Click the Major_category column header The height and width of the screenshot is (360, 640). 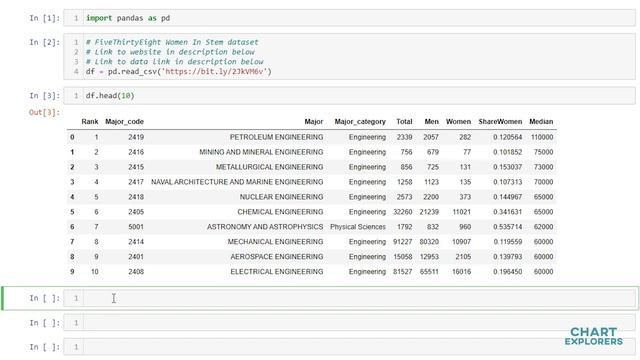[360, 122]
